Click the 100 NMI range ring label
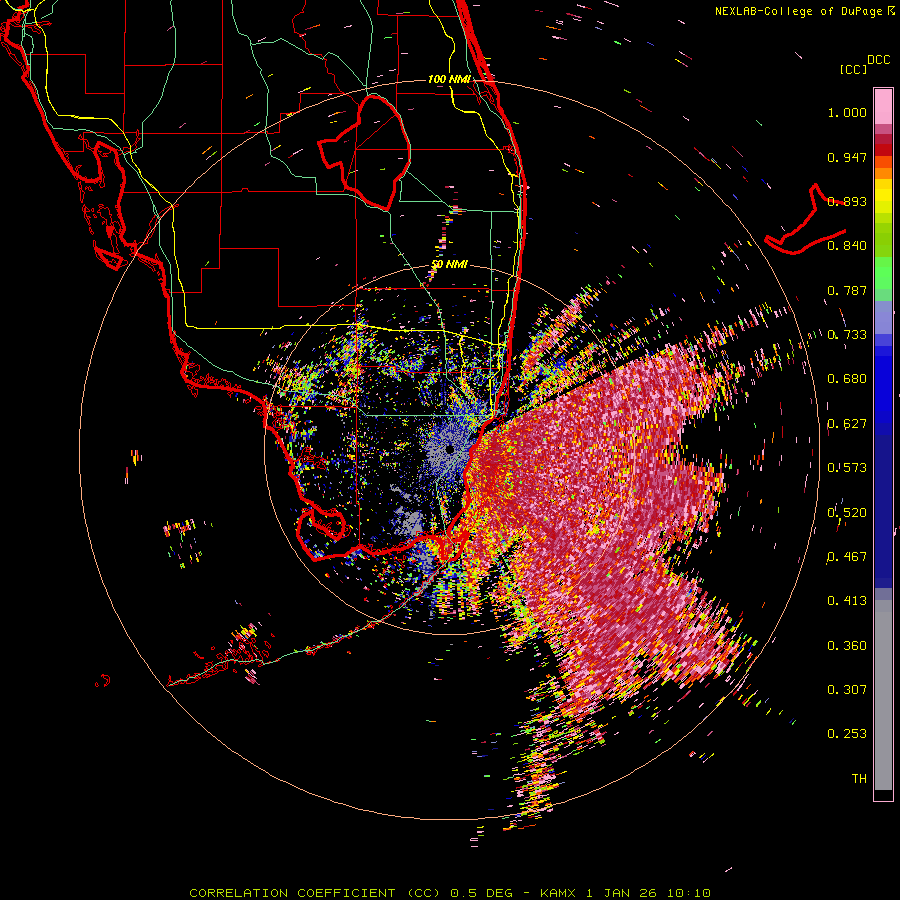Image resolution: width=900 pixels, height=900 pixels. pos(449,79)
